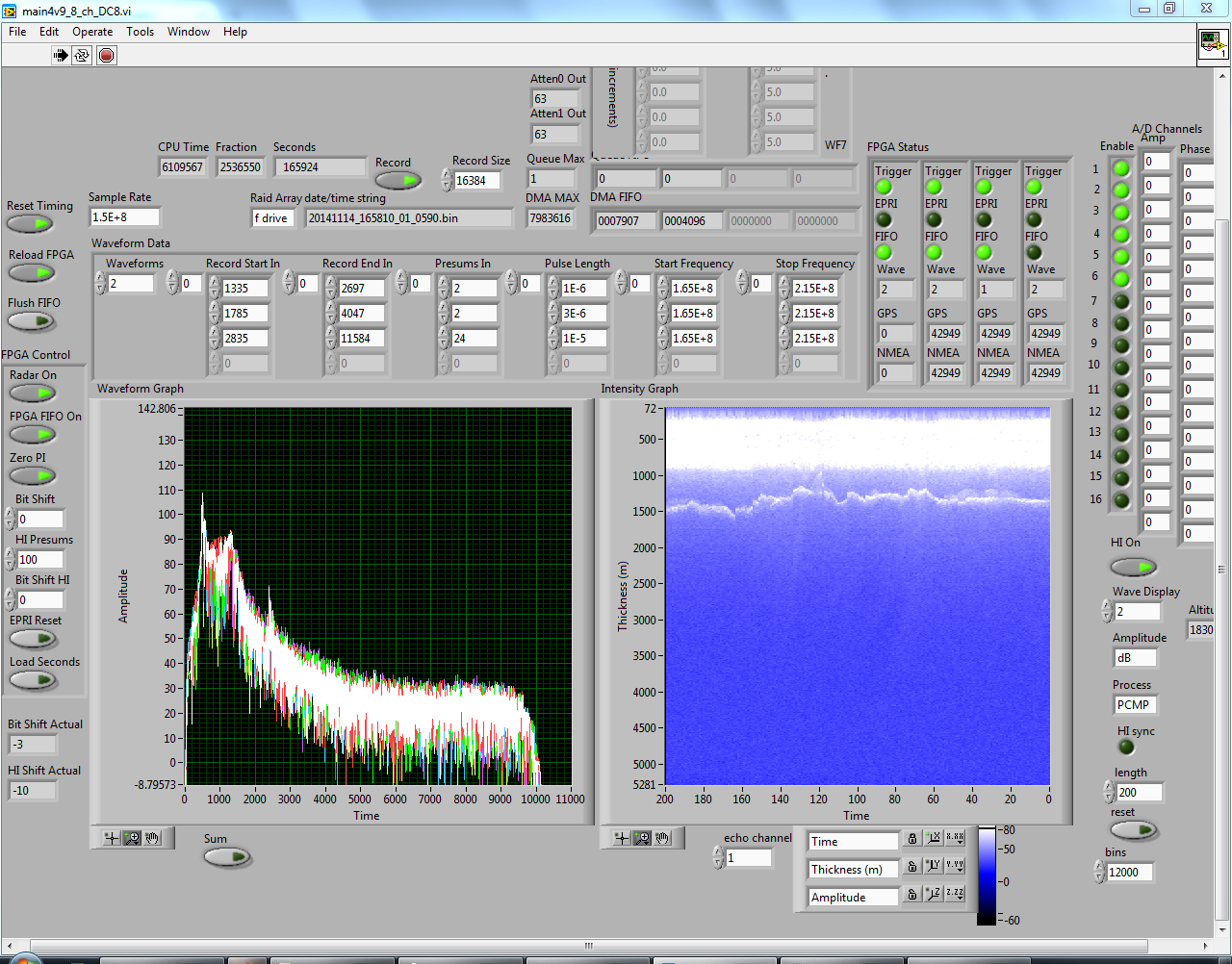The height and width of the screenshot is (964, 1232).
Task: Open the Operate menu
Action: (92, 32)
